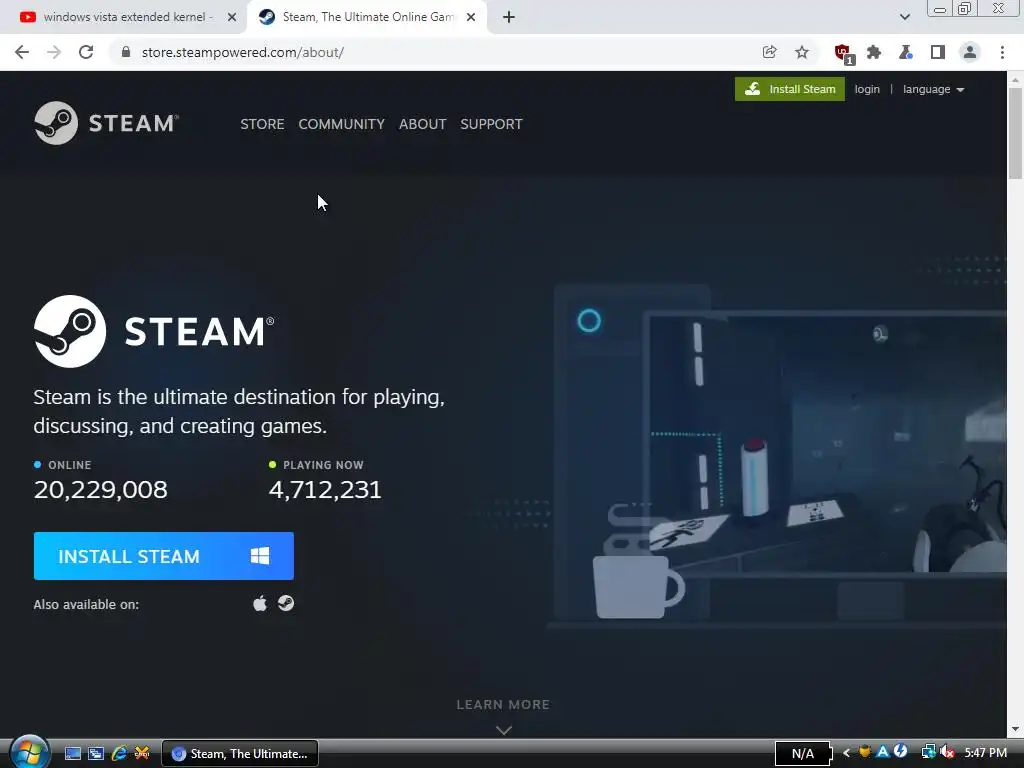This screenshot has width=1024, height=768.
Task: Open a new browser tab
Action: coord(509,17)
